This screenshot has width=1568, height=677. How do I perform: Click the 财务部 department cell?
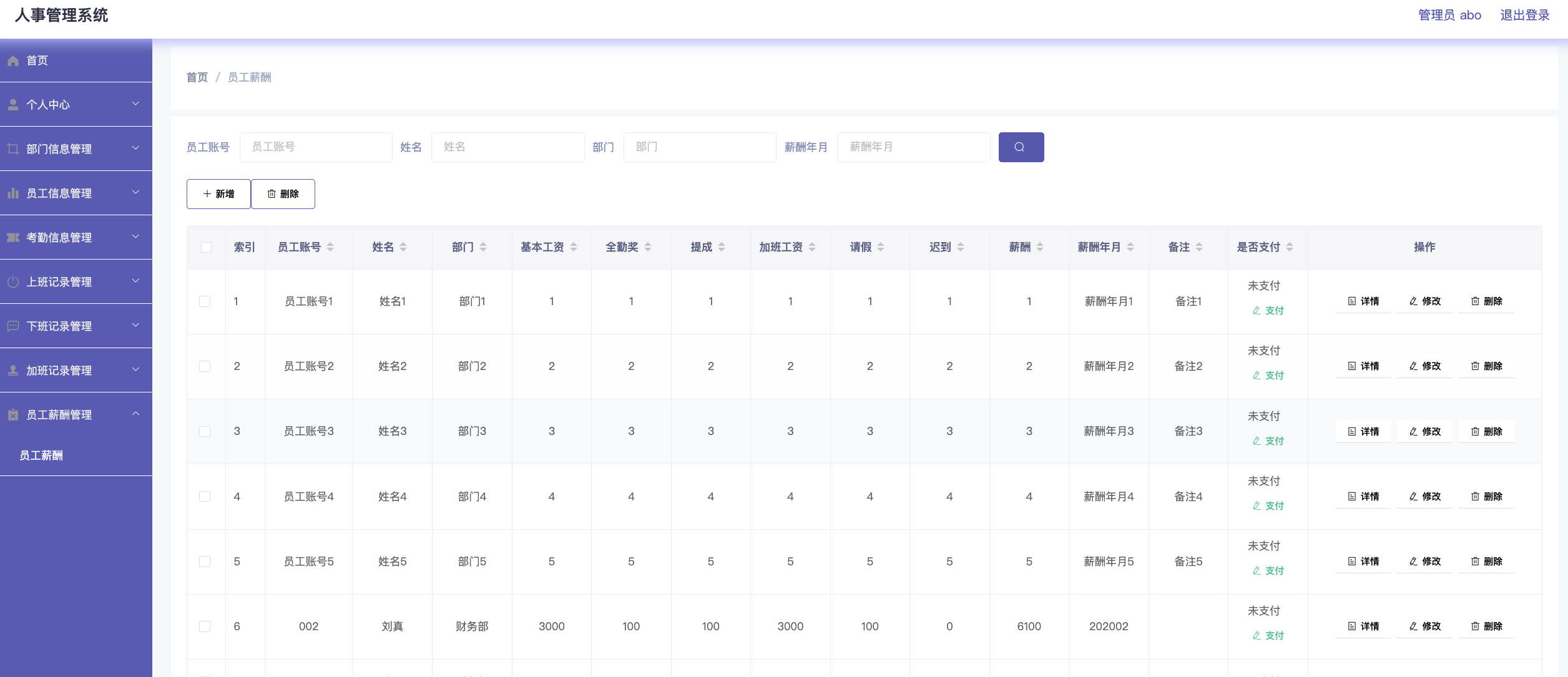tap(472, 626)
